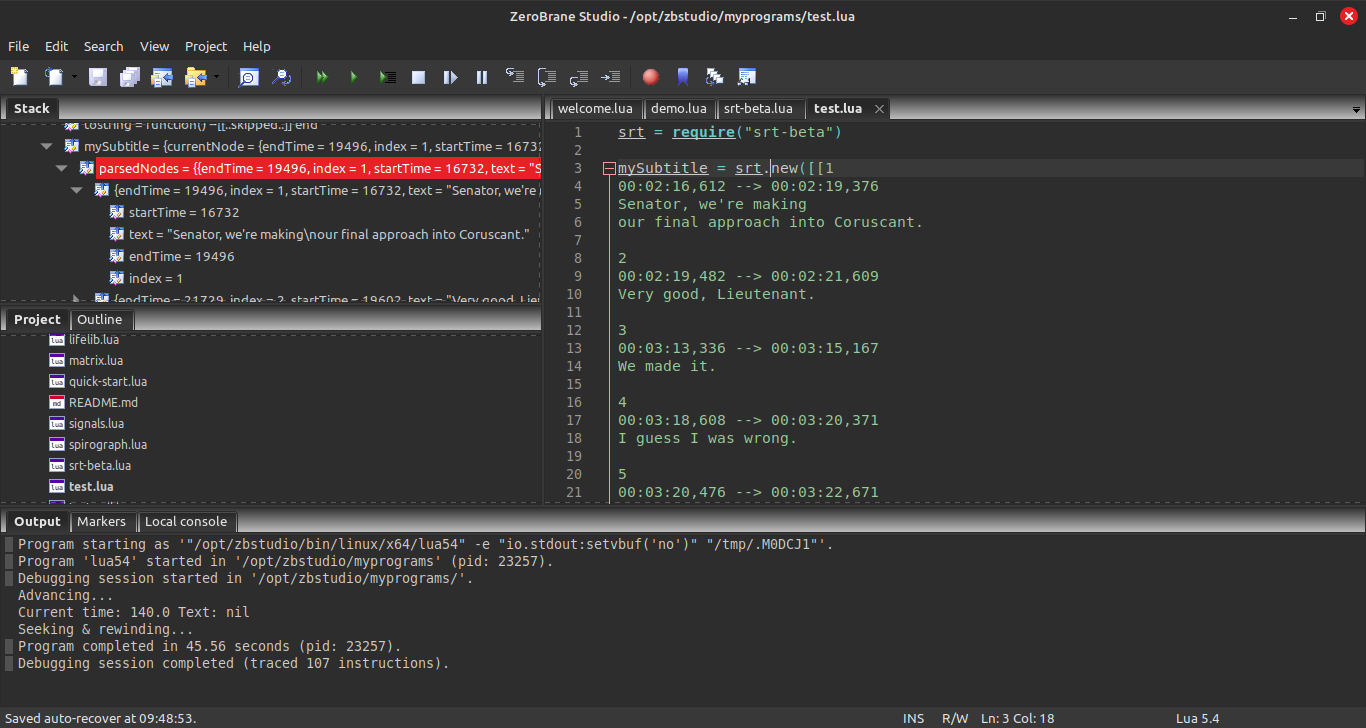1366x728 pixels.
Task: Show the Stack window via toolbar
Action: (714, 77)
